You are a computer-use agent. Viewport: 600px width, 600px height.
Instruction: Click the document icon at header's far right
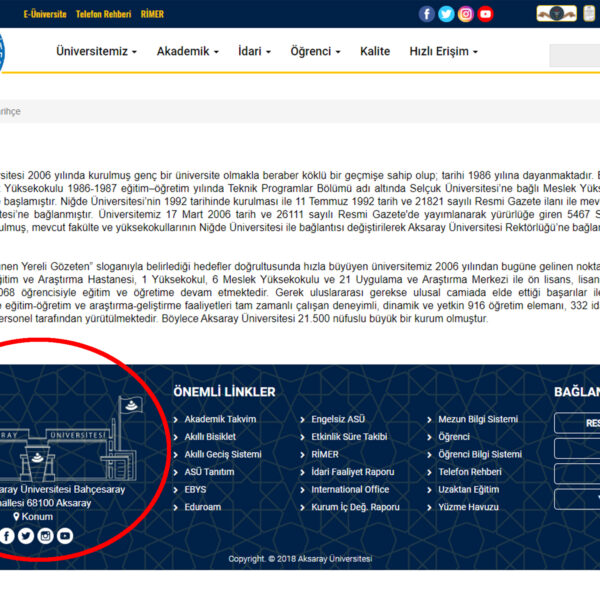589,14
